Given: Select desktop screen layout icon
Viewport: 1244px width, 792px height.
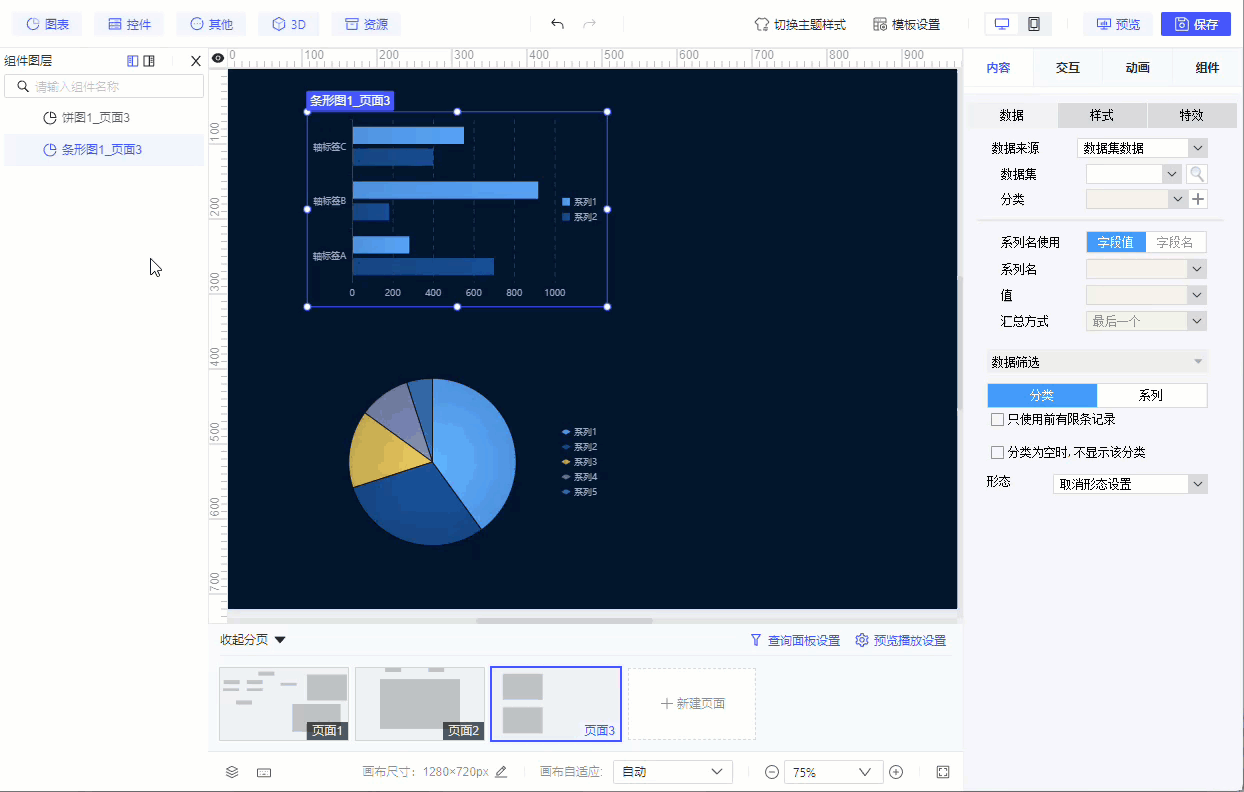Looking at the screenshot, I should click(x=1002, y=24).
